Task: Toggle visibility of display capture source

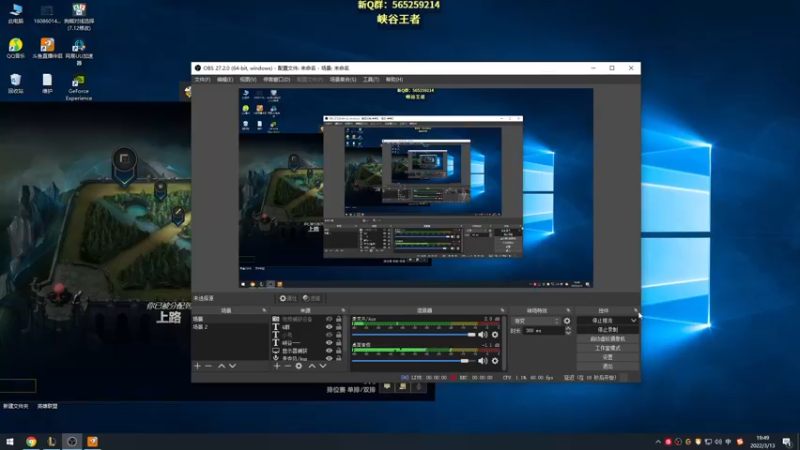Action: coord(329,351)
